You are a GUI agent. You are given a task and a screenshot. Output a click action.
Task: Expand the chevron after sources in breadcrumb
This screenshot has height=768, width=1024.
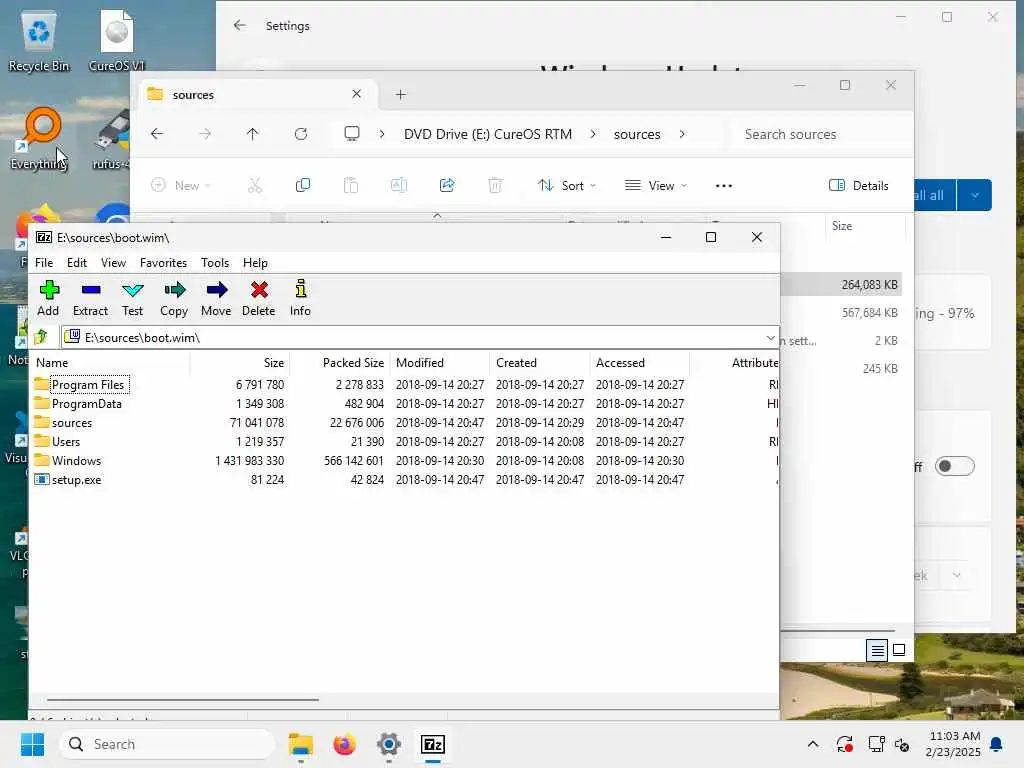[682, 134]
